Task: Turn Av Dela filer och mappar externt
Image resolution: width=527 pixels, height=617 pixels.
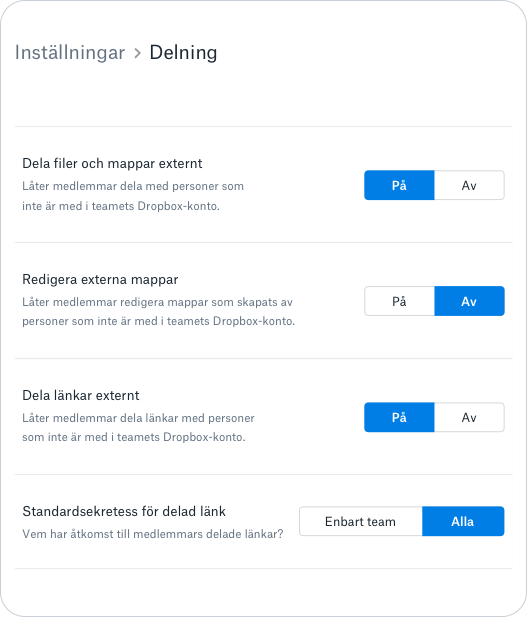Action: [x=469, y=185]
